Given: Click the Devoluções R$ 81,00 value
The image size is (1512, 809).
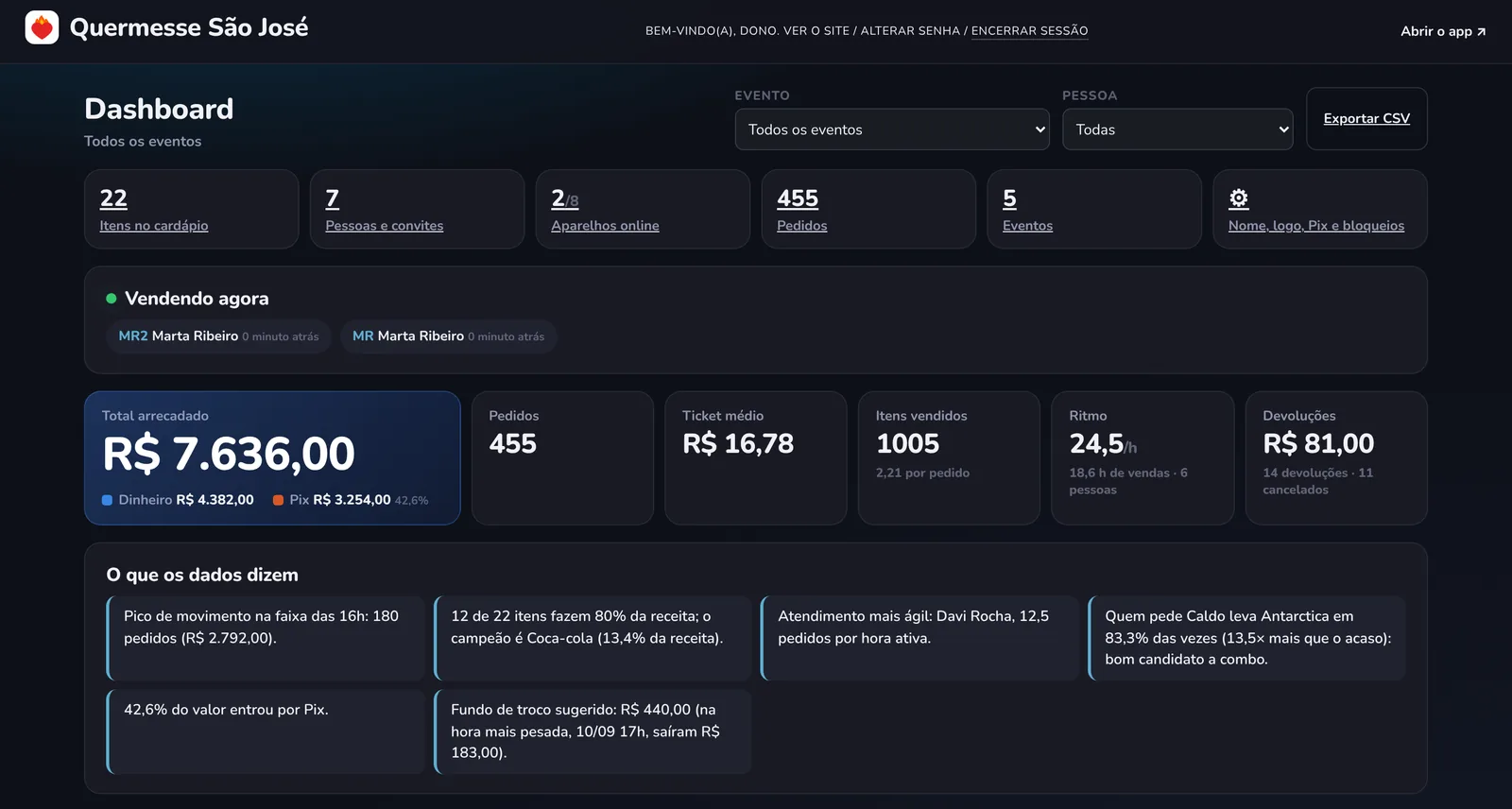Looking at the screenshot, I should tap(1318, 443).
